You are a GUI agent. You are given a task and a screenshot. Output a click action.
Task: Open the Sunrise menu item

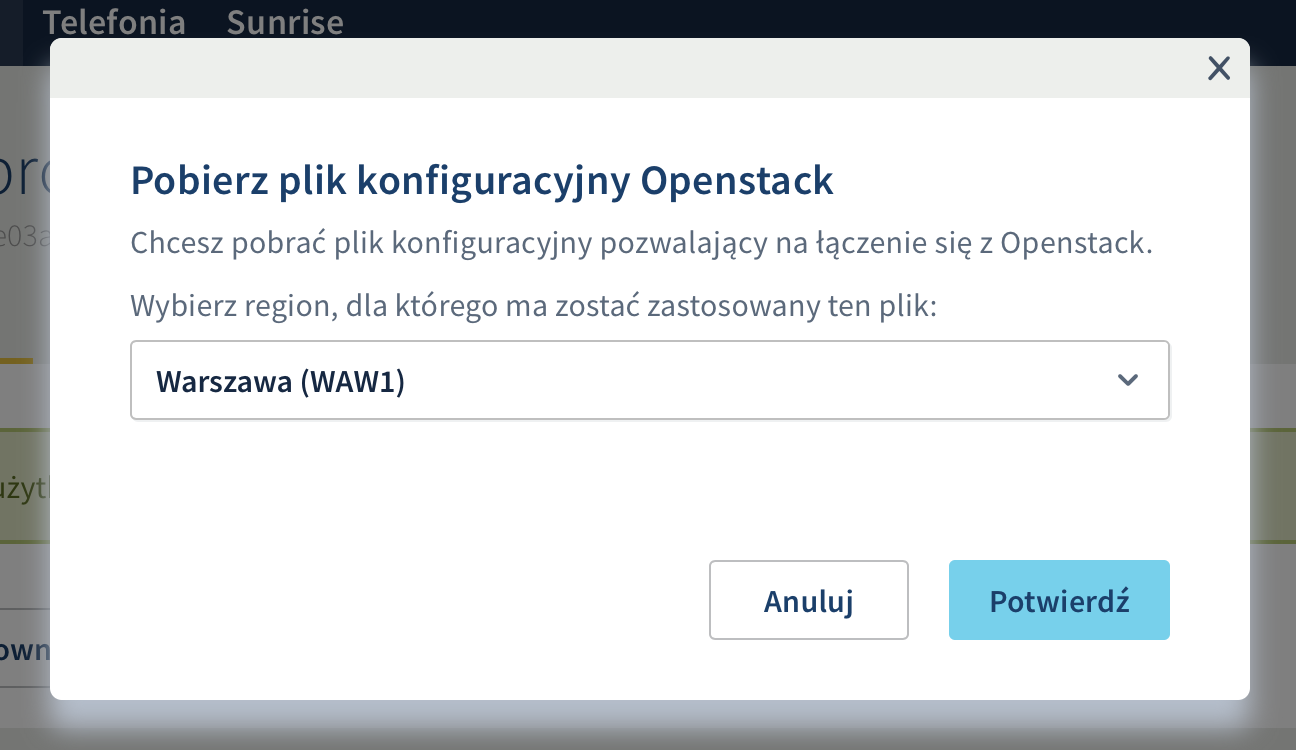tap(285, 22)
